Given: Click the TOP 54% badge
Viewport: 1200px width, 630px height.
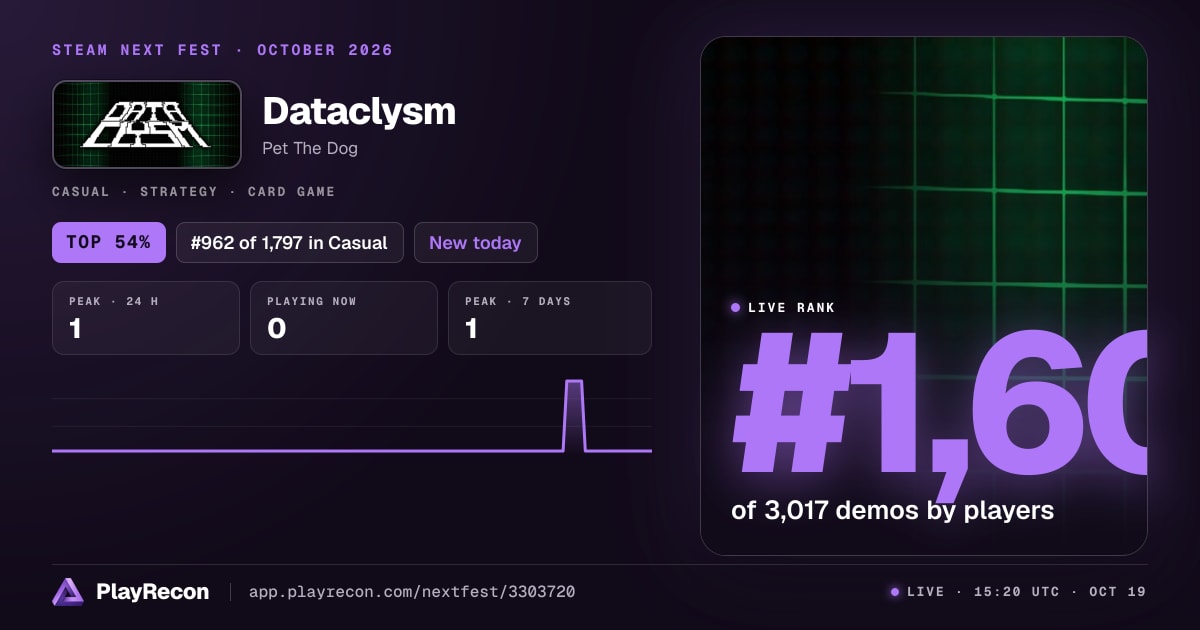Looking at the screenshot, I should click(109, 243).
